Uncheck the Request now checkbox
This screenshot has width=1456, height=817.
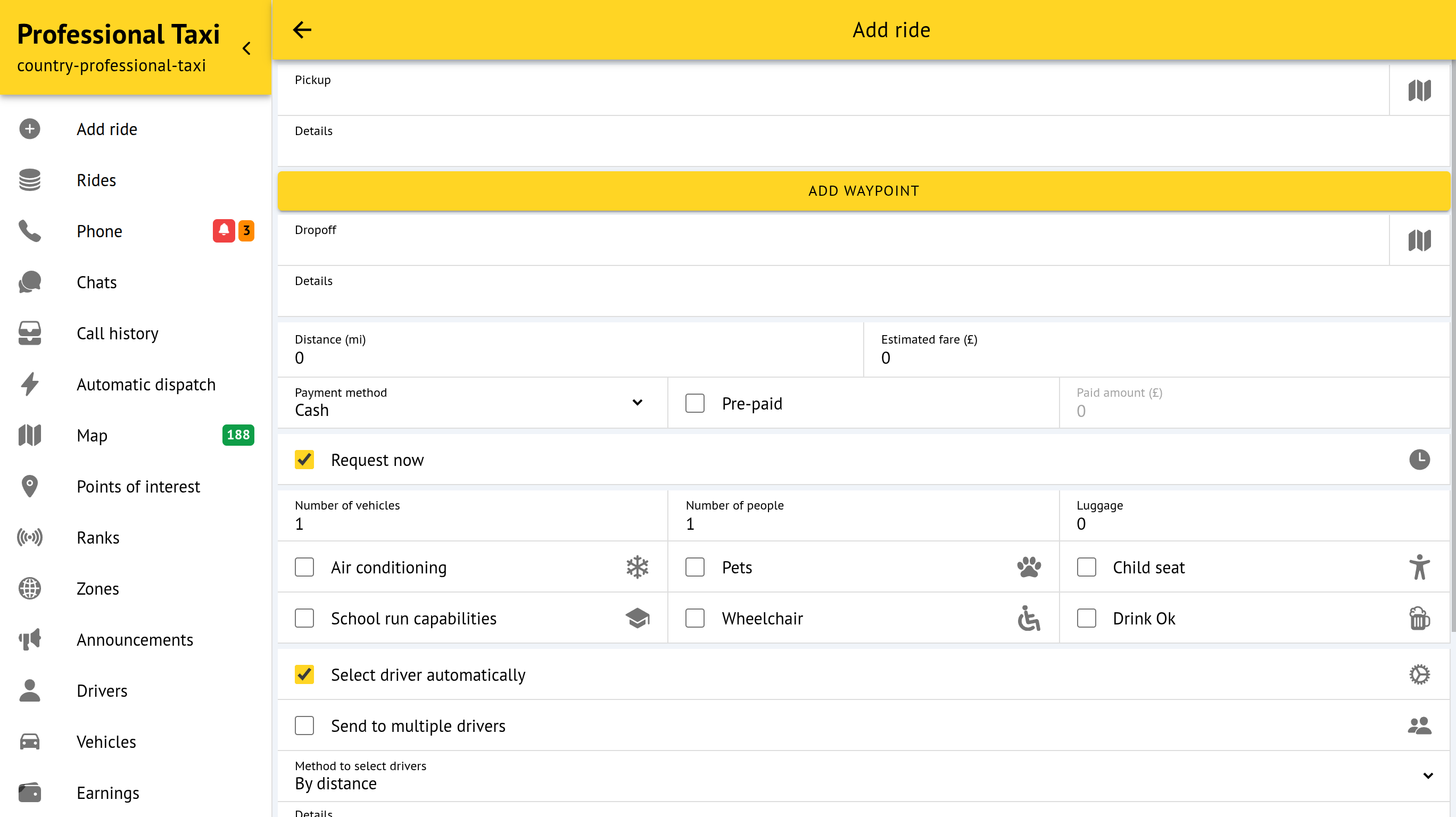pyautogui.click(x=304, y=460)
